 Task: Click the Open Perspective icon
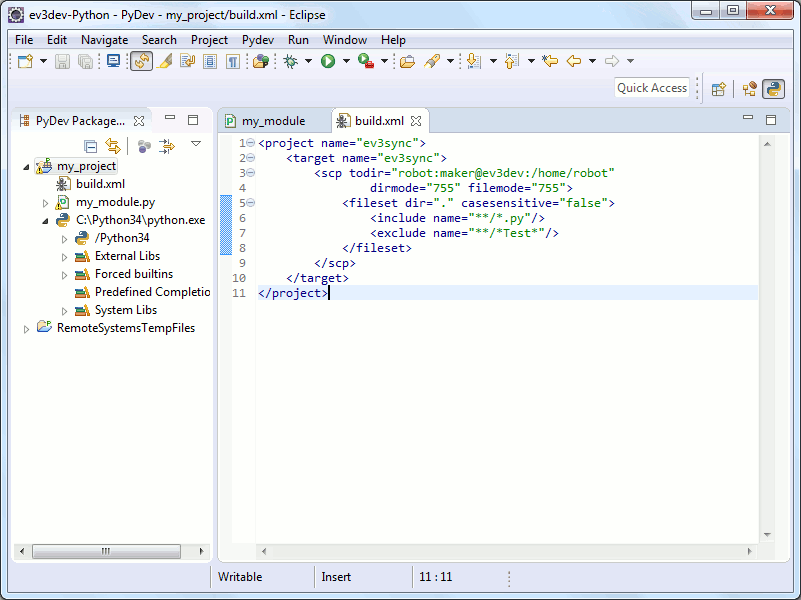pos(719,89)
